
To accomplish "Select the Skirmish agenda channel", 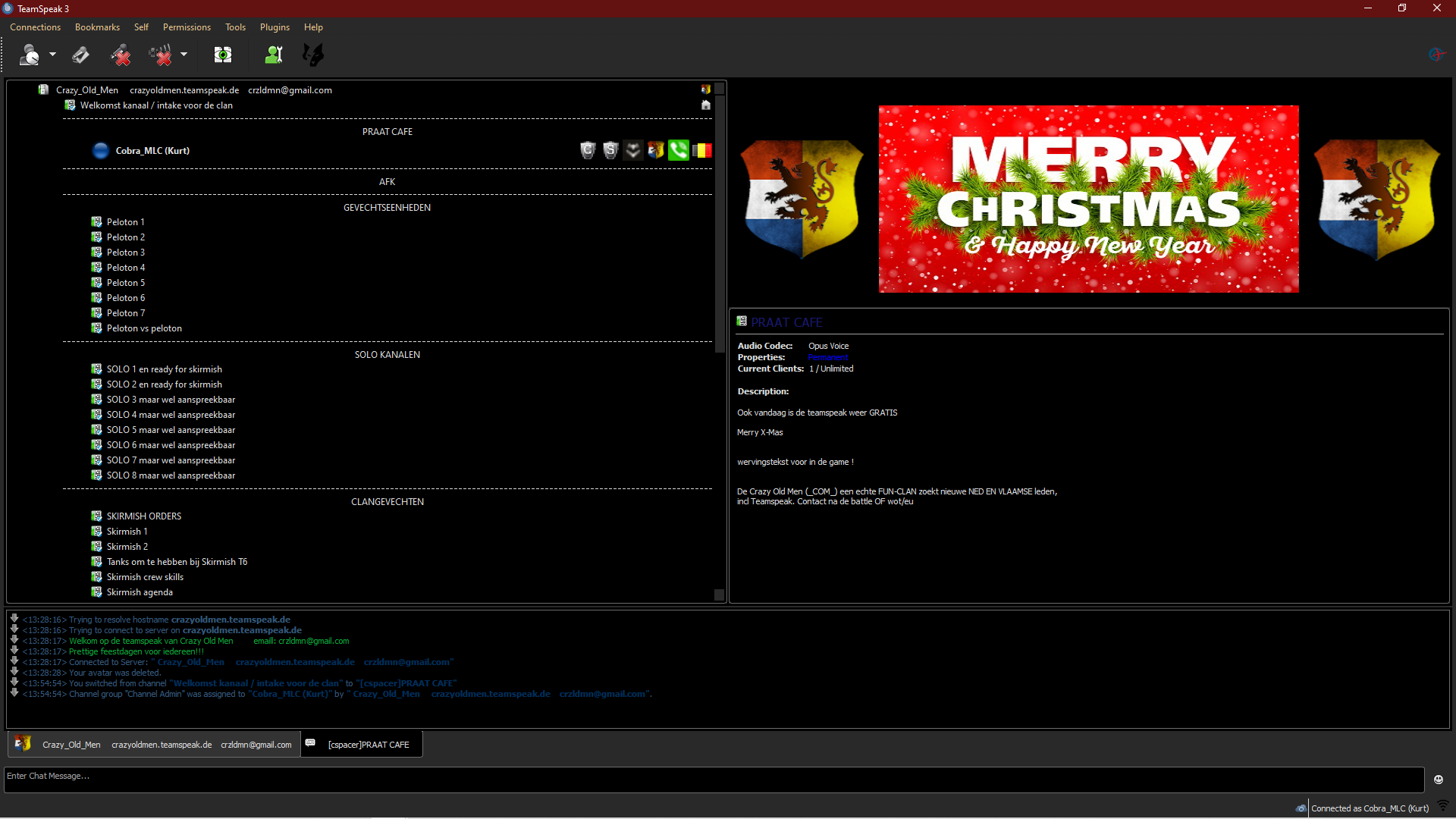I will [x=140, y=592].
